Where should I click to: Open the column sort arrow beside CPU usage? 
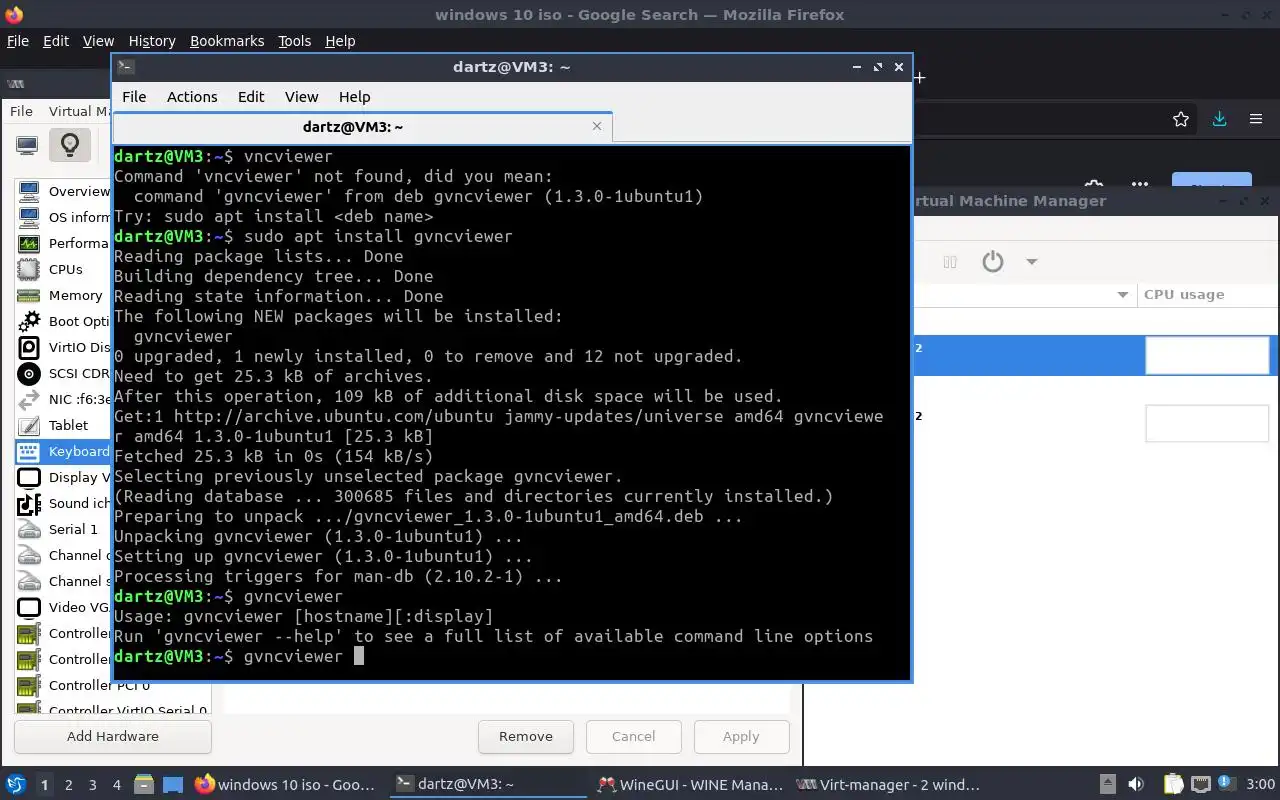[1122, 294]
